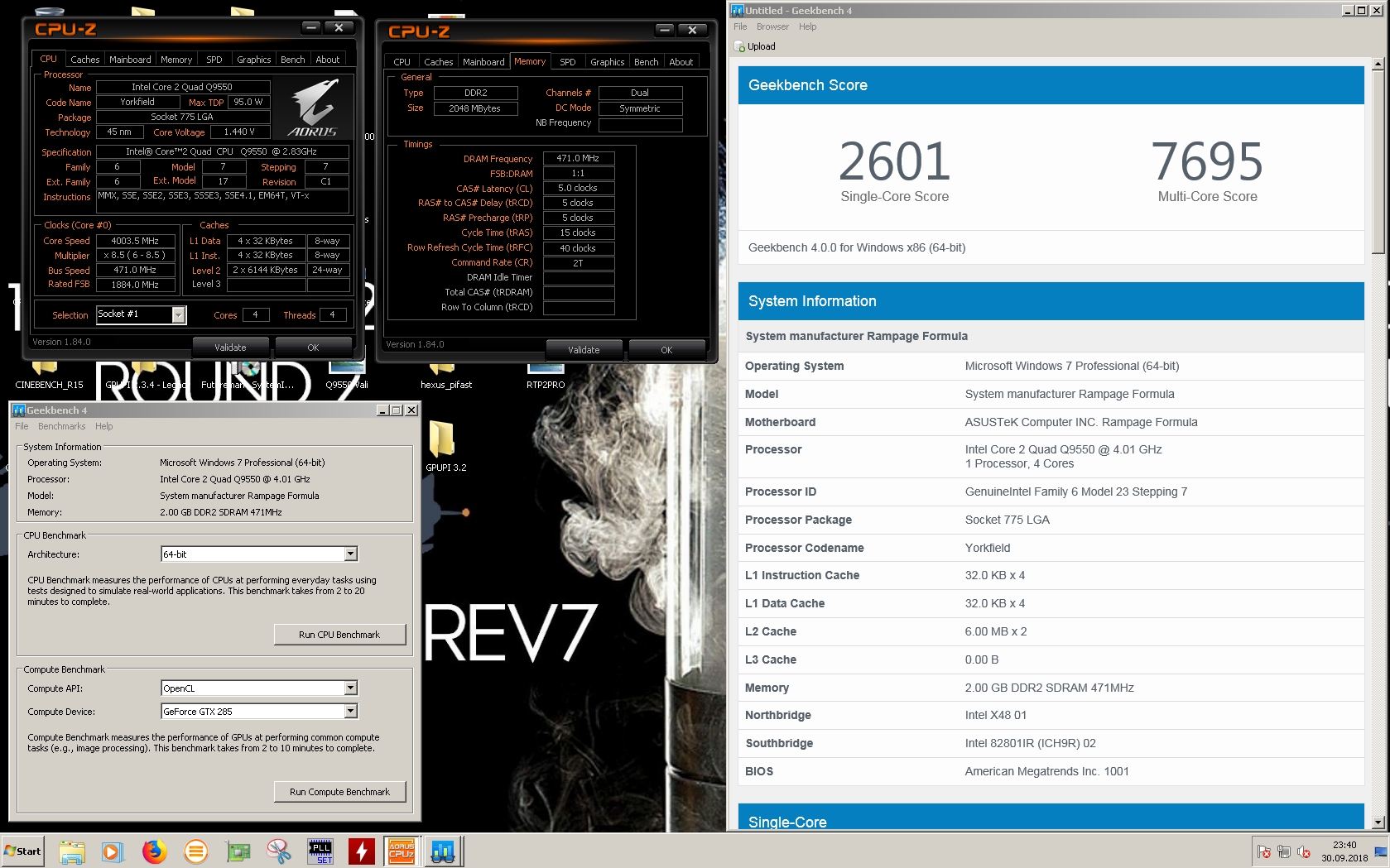Open the GPUPI 3.2 desktop folder
The width and height of the screenshot is (1390, 868).
[x=445, y=445]
